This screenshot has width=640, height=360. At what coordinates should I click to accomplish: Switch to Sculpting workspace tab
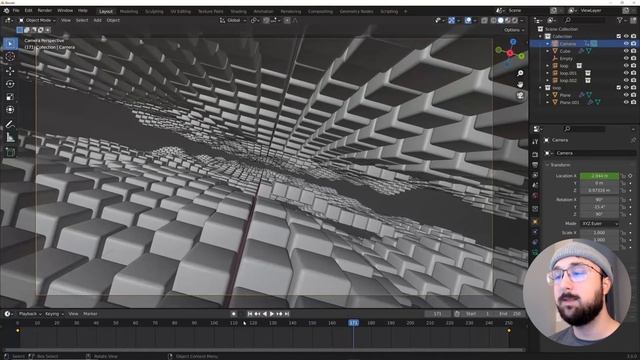tap(154, 11)
